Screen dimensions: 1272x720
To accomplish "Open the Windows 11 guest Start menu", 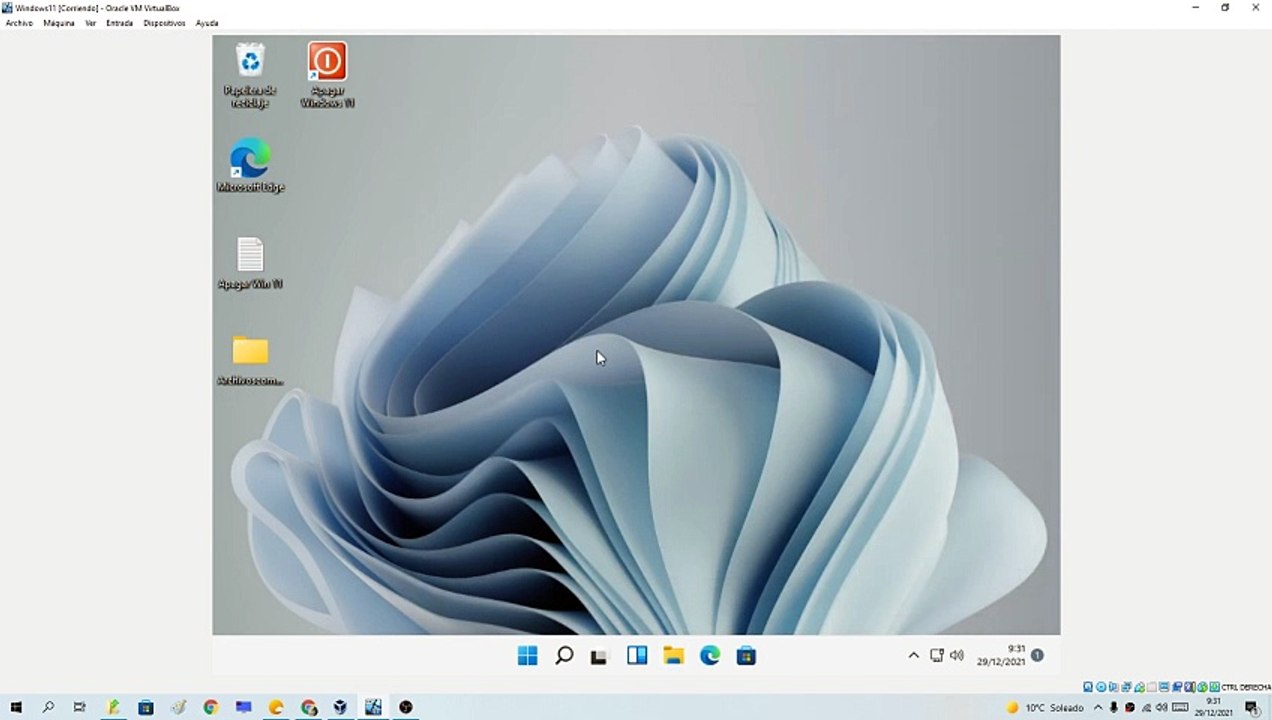I will pyautogui.click(x=528, y=656).
